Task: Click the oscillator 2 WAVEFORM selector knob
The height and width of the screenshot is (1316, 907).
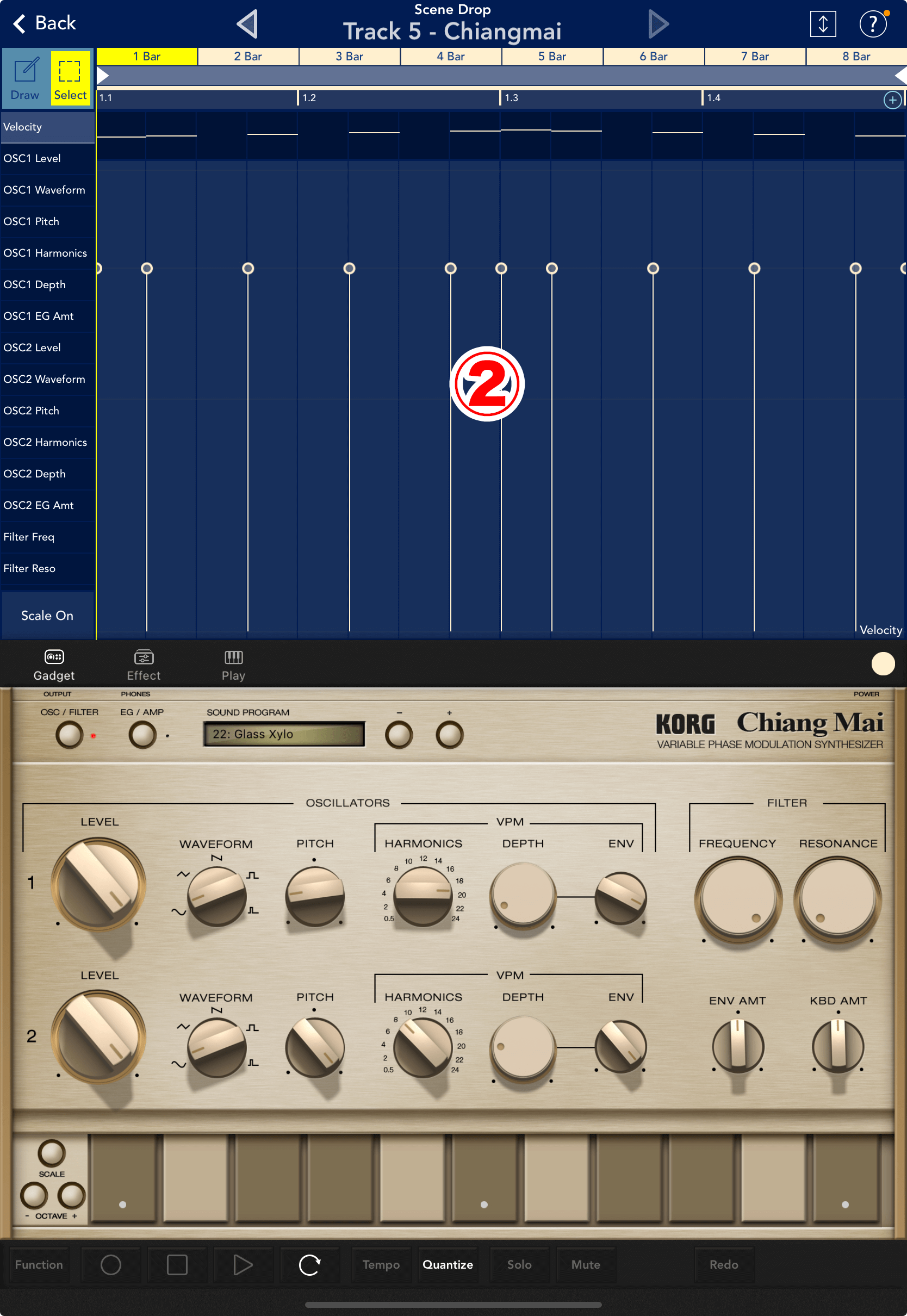Action: click(216, 1048)
